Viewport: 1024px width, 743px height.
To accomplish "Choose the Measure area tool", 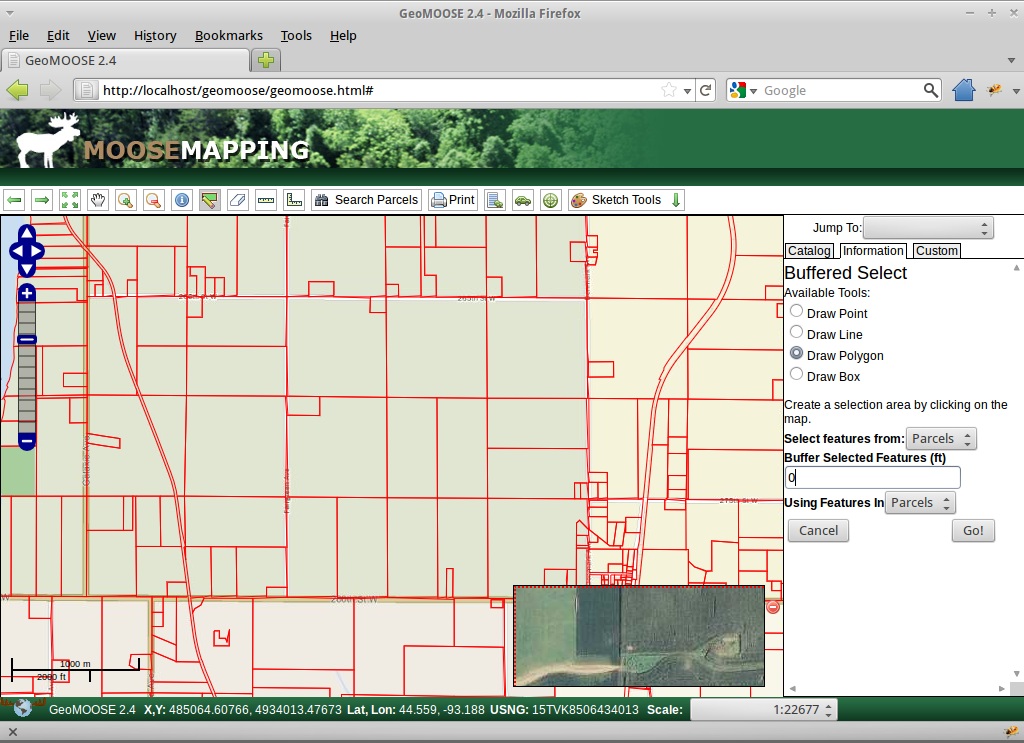I will pos(295,200).
